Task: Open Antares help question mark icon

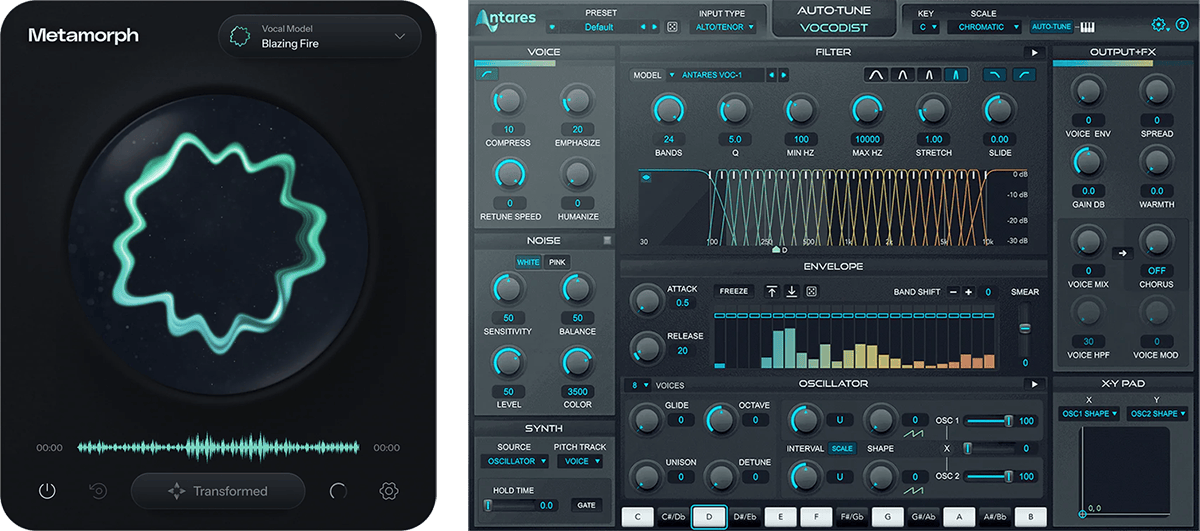Action: (x=1182, y=25)
